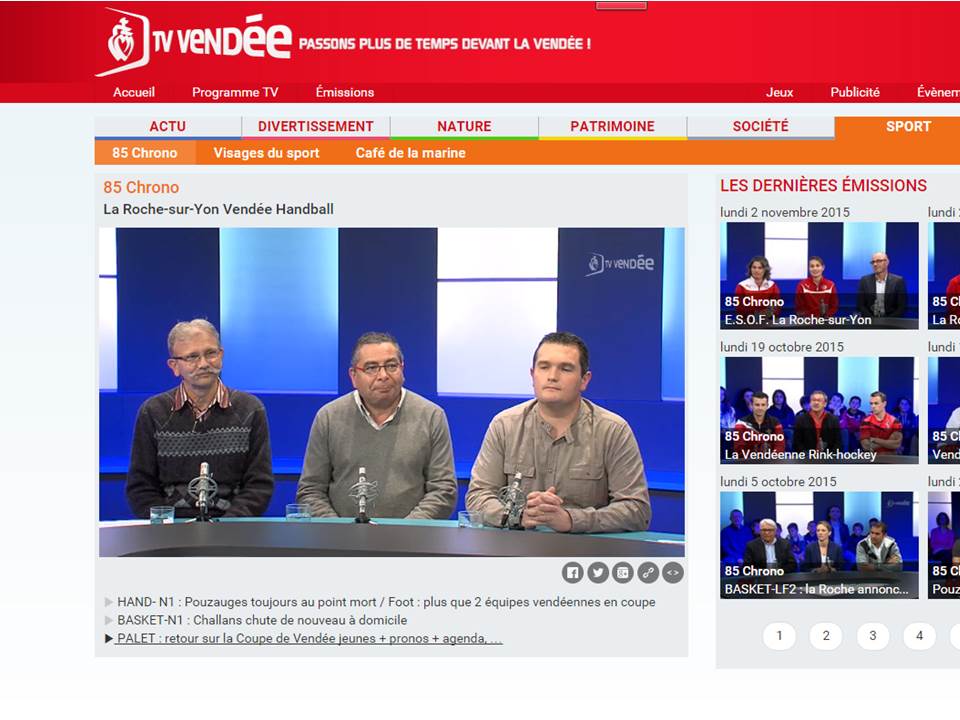Share the video on Google+

click(623, 573)
